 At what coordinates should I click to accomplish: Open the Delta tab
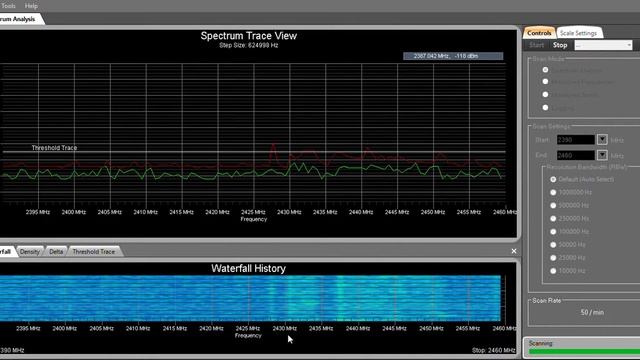click(x=56, y=251)
